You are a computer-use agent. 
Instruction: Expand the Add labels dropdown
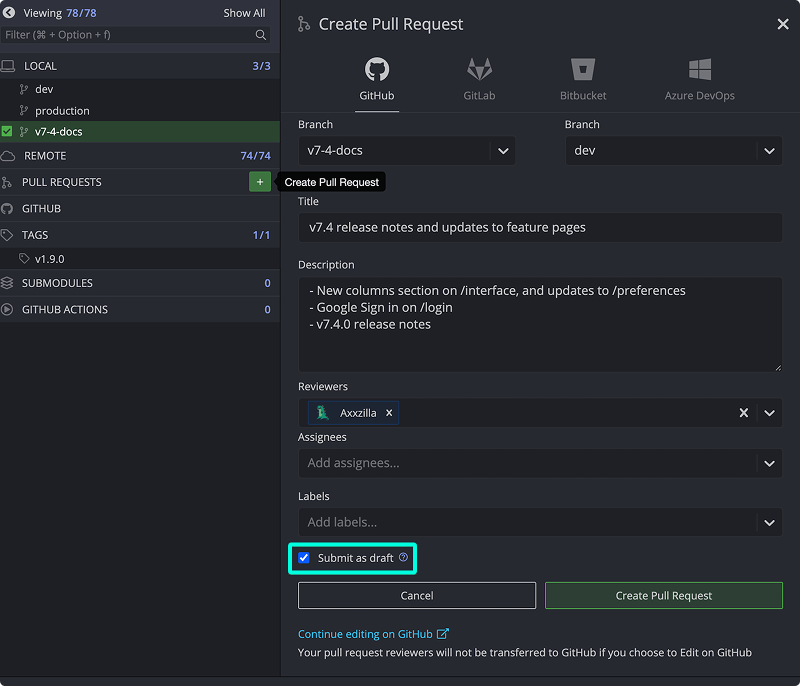click(x=768, y=522)
